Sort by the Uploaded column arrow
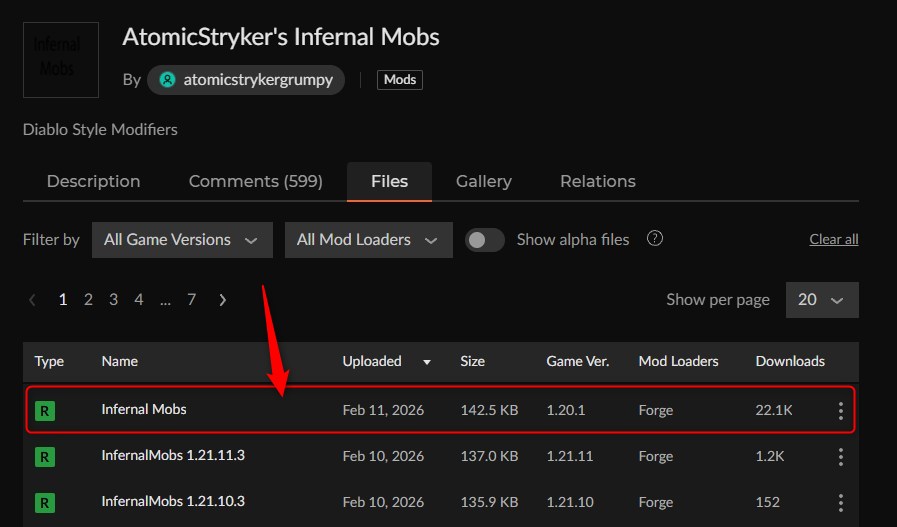897x527 pixels. click(x=427, y=362)
